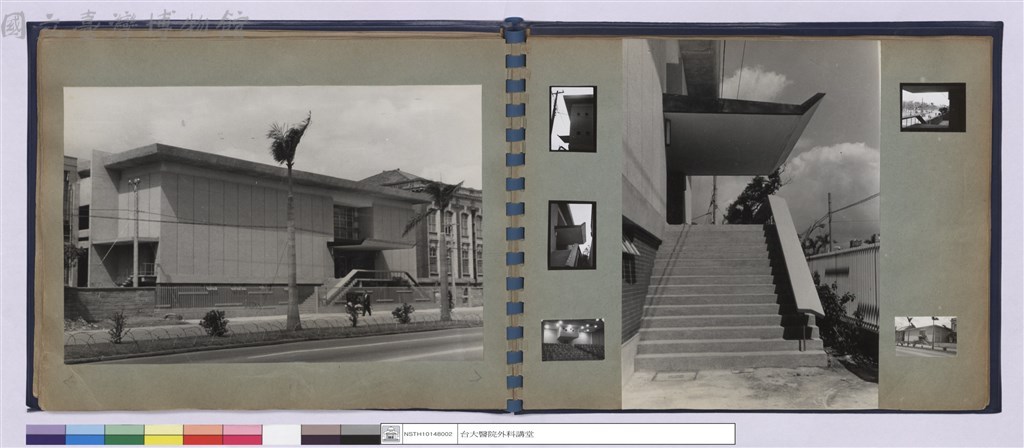This screenshot has width=1024, height=448.
Task: Pick the green swatch on the color bar
Action: 124,434
